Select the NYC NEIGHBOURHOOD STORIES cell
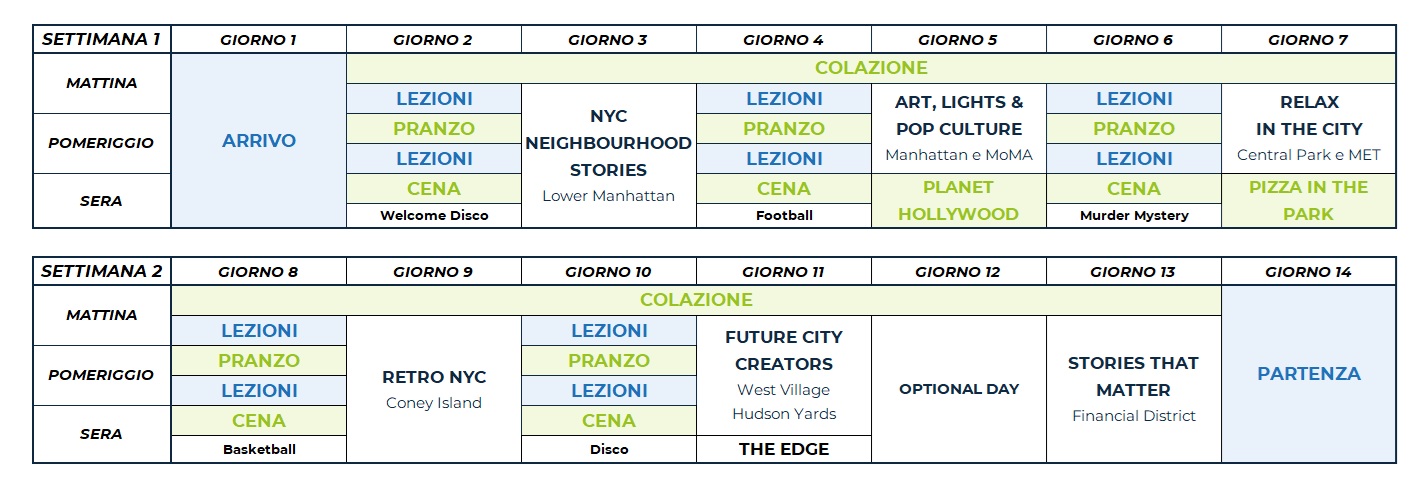 pyautogui.click(x=608, y=156)
